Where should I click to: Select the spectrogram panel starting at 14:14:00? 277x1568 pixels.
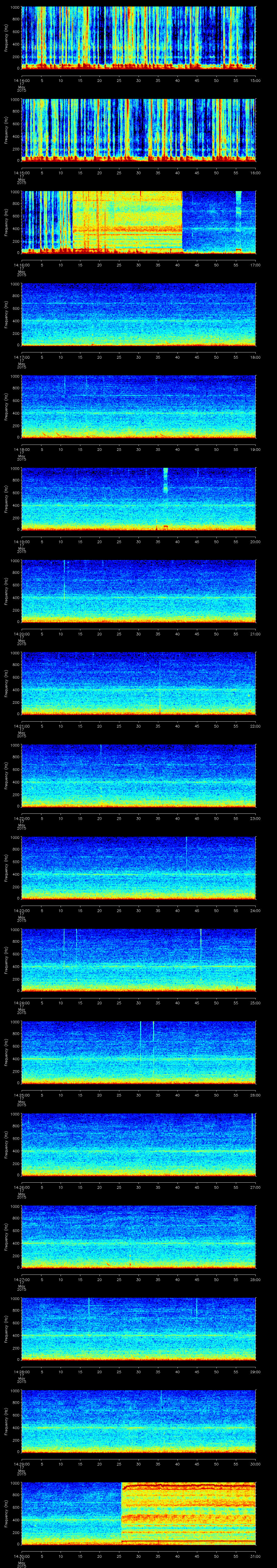pos(138,38)
